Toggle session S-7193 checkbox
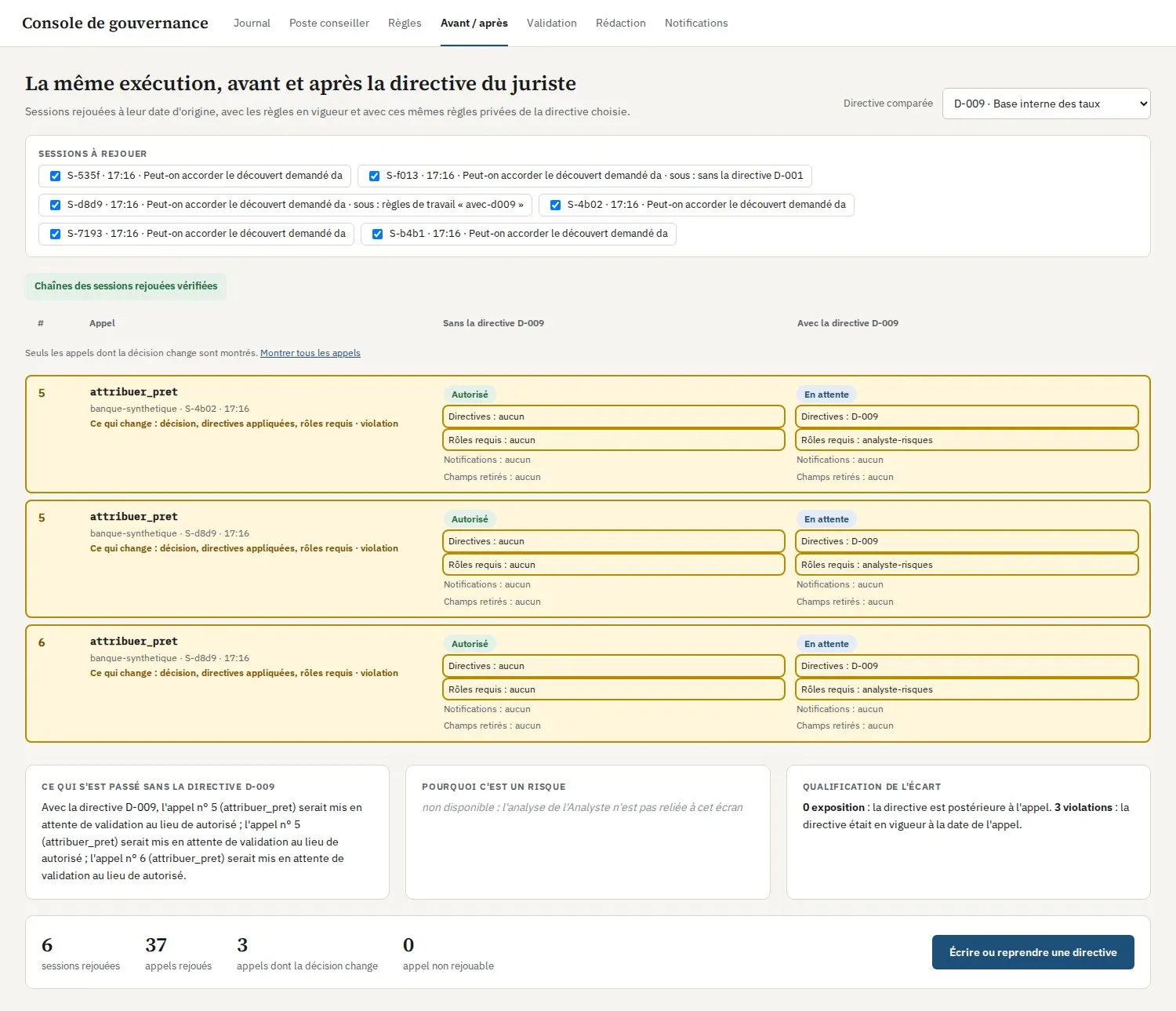The height and width of the screenshot is (1011, 1176). click(55, 234)
